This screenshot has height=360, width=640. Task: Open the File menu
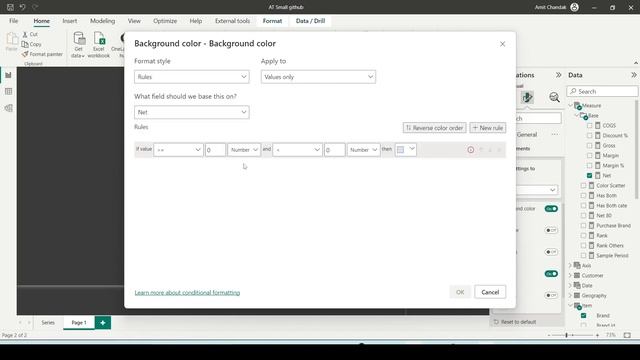coord(13,21)
